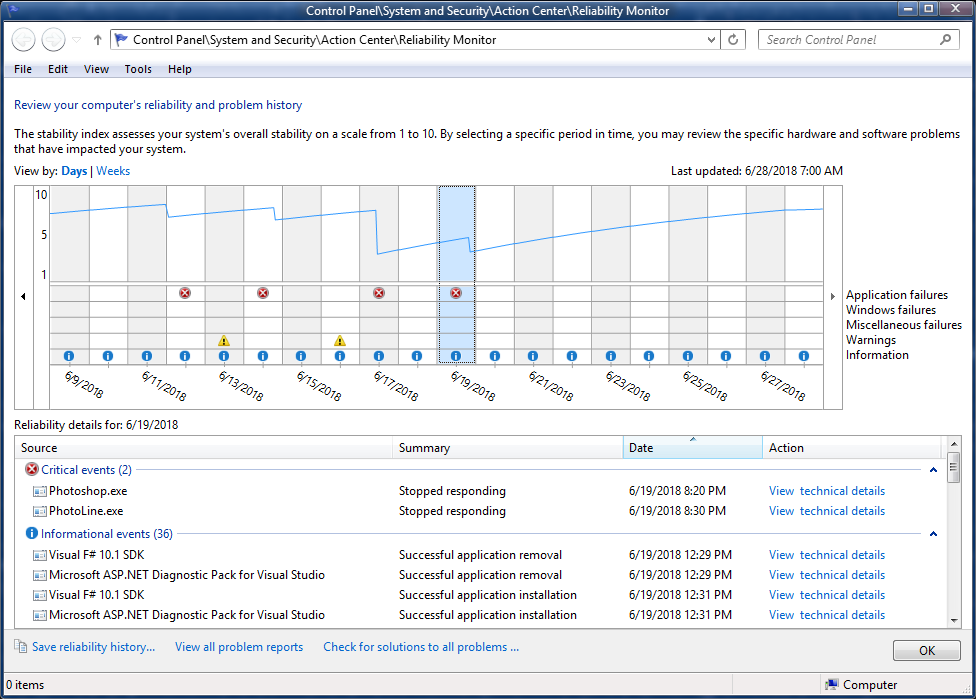This screenshot has width=976, height=699.
Task: Open the View menu
Action: point(97,69)
